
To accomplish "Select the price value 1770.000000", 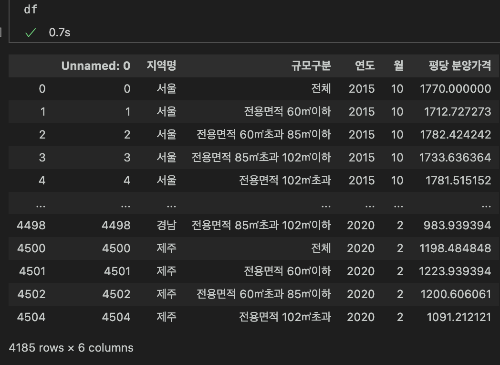I will pyautogui.click(x=455, y=89).
